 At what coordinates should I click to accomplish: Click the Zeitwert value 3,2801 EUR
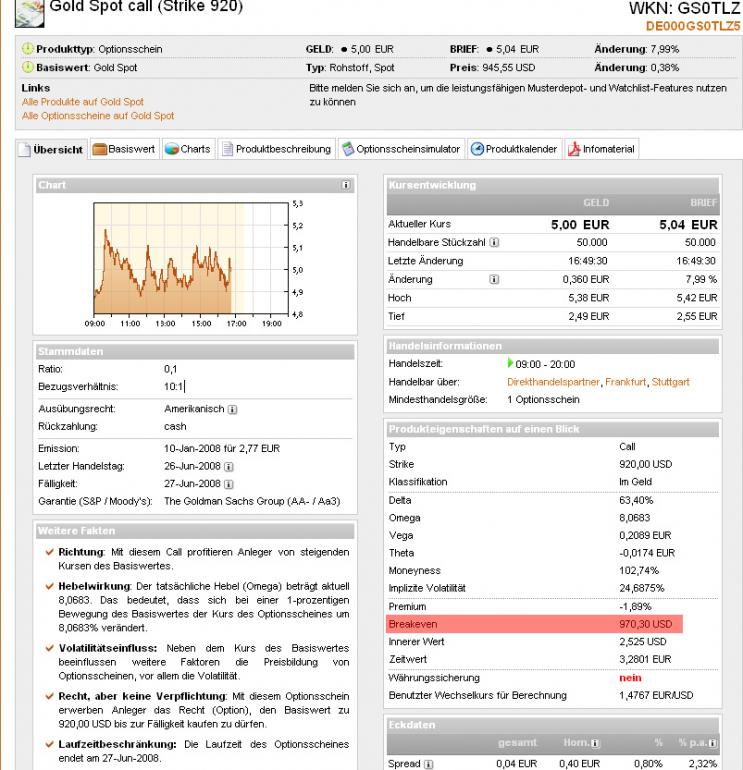click(x=645, y=660)
